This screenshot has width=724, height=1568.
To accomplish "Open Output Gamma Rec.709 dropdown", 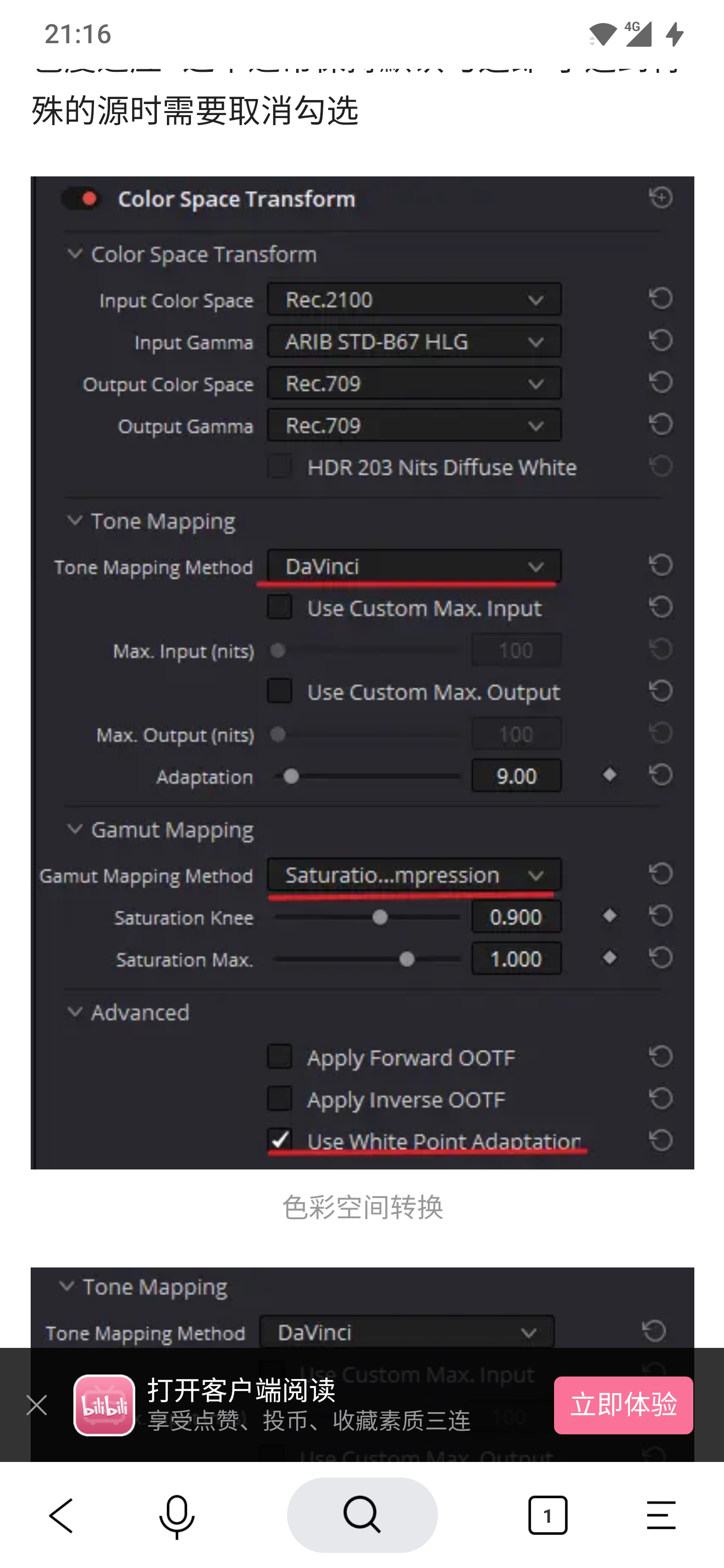I will 414,425.
